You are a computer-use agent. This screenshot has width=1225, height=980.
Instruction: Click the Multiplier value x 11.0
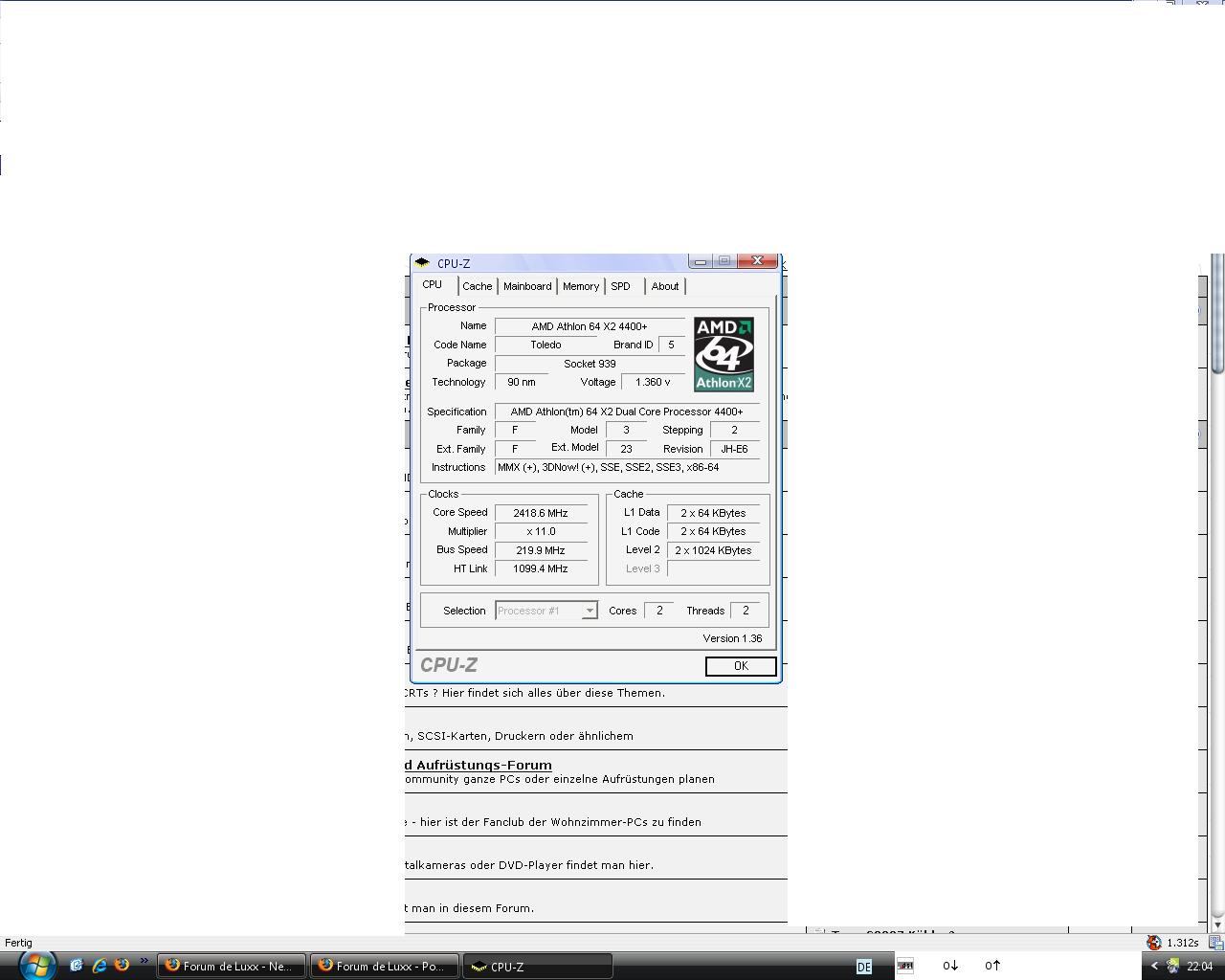coord(541,531)
